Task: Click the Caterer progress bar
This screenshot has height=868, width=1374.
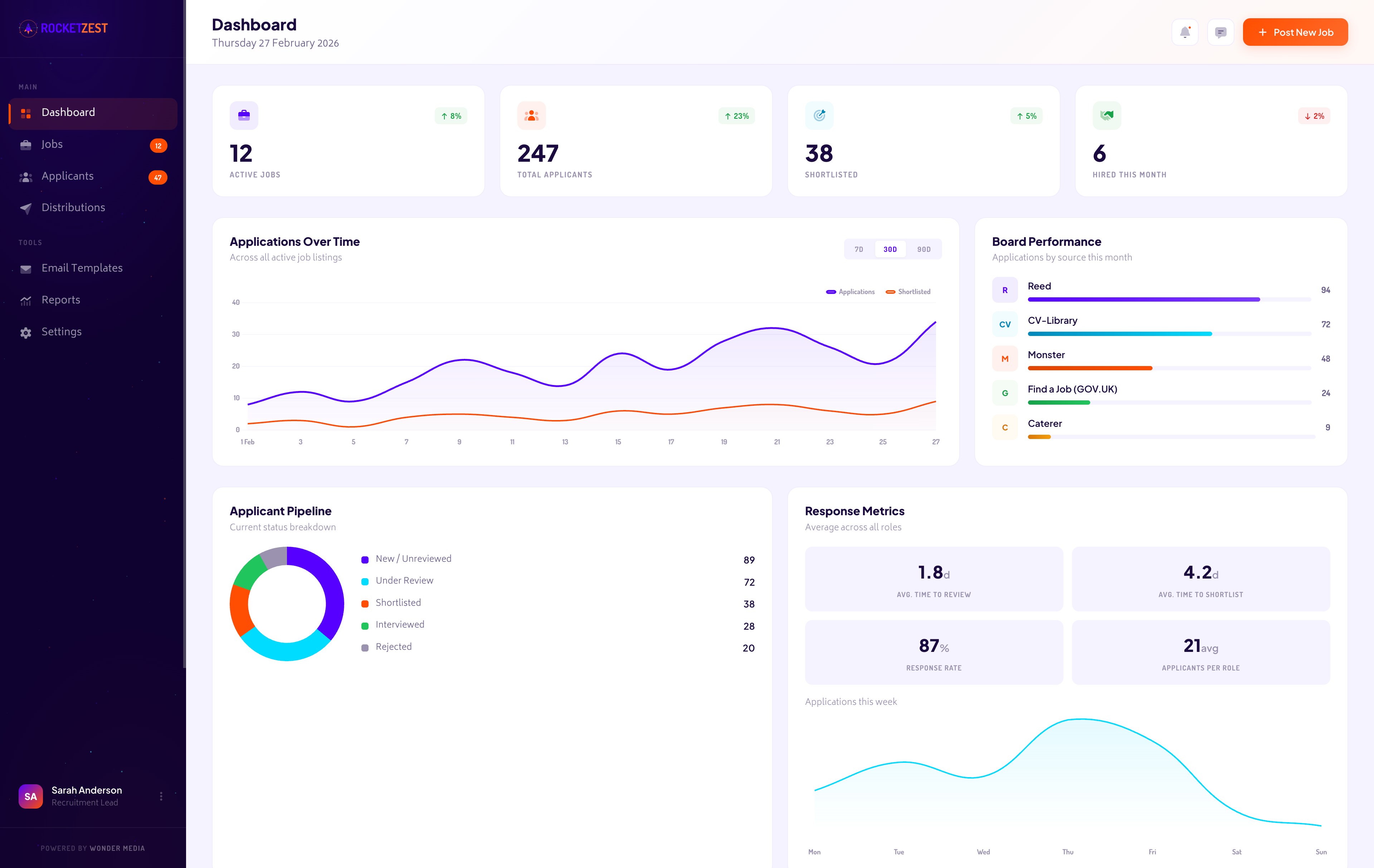Action: 1171,437
